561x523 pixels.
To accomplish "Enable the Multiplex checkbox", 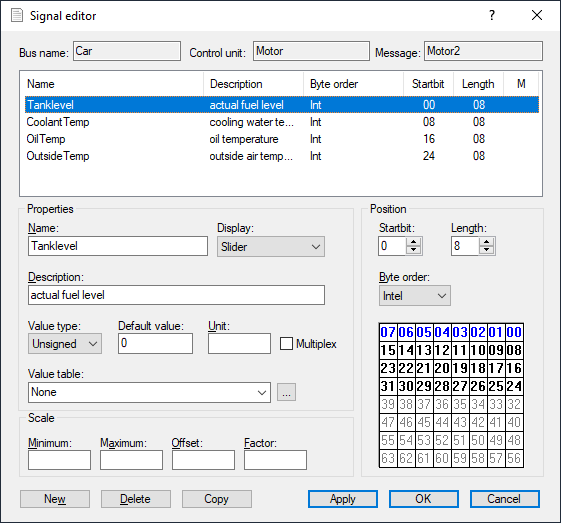I will 286,343.
